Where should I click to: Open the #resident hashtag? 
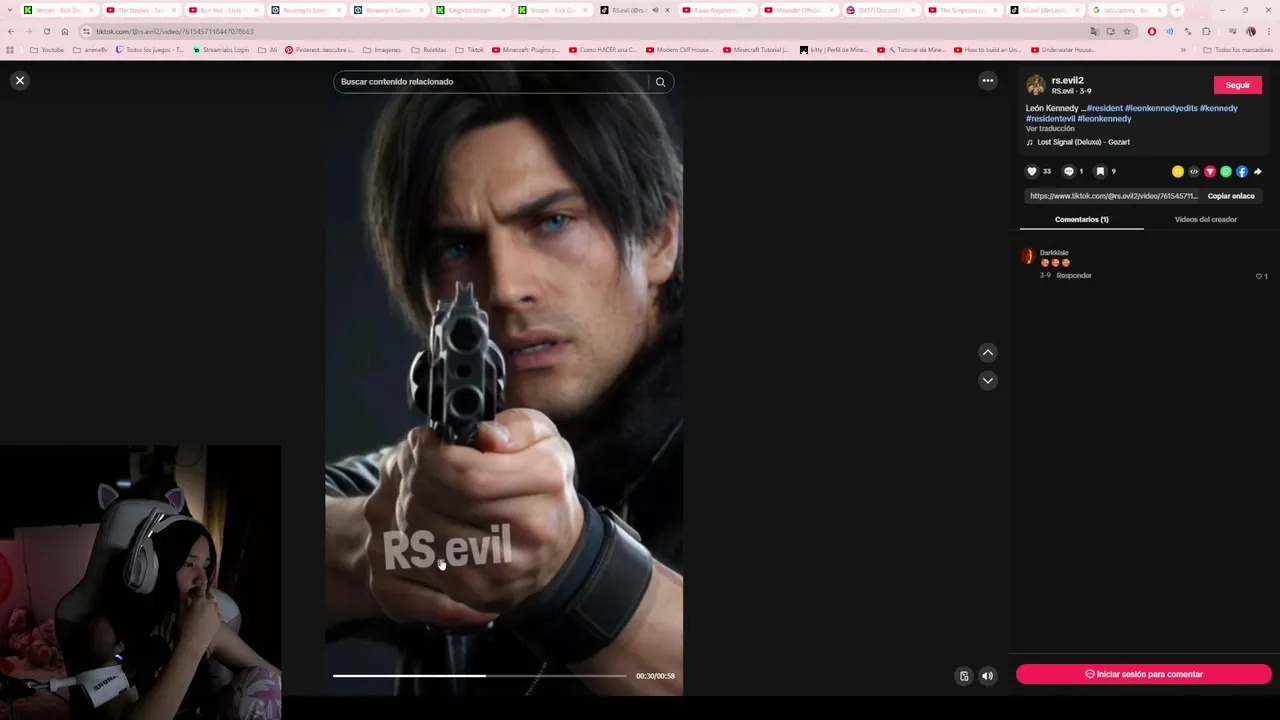pos(1104,108)
